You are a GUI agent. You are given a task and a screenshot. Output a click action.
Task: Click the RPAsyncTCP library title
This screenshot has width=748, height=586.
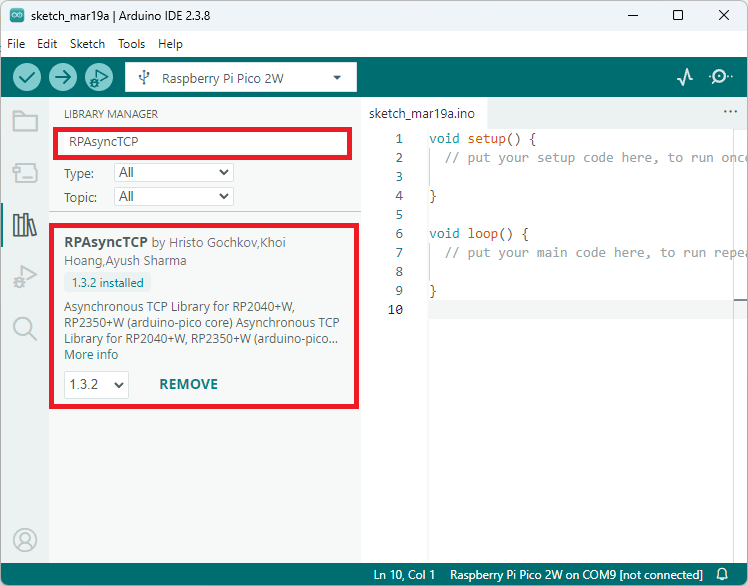coord(105,242)
